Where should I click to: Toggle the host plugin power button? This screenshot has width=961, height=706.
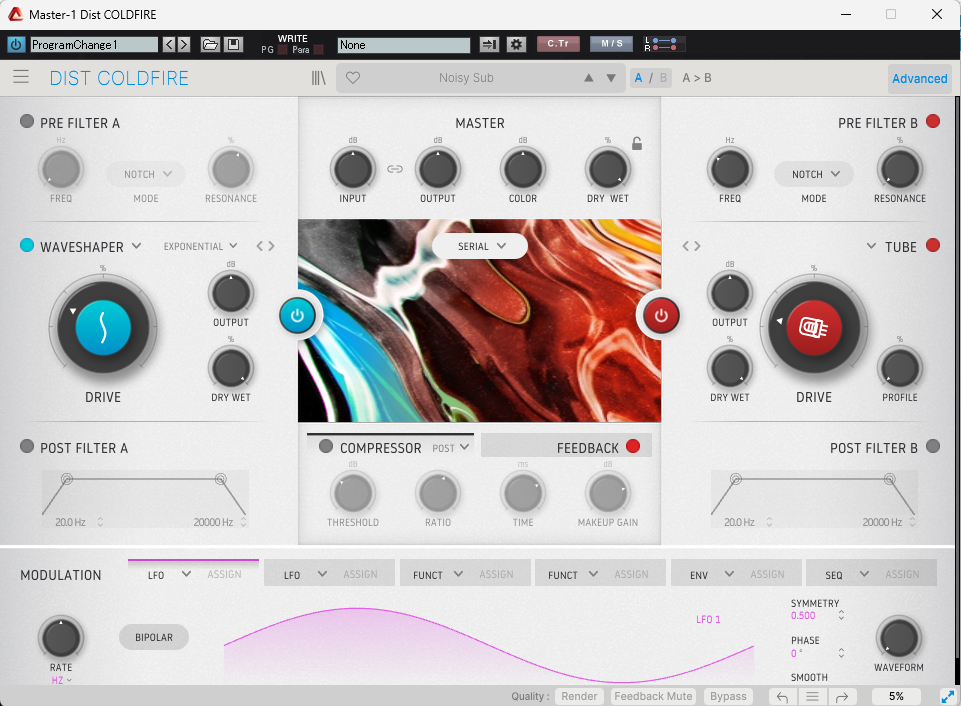coord(16,44)
